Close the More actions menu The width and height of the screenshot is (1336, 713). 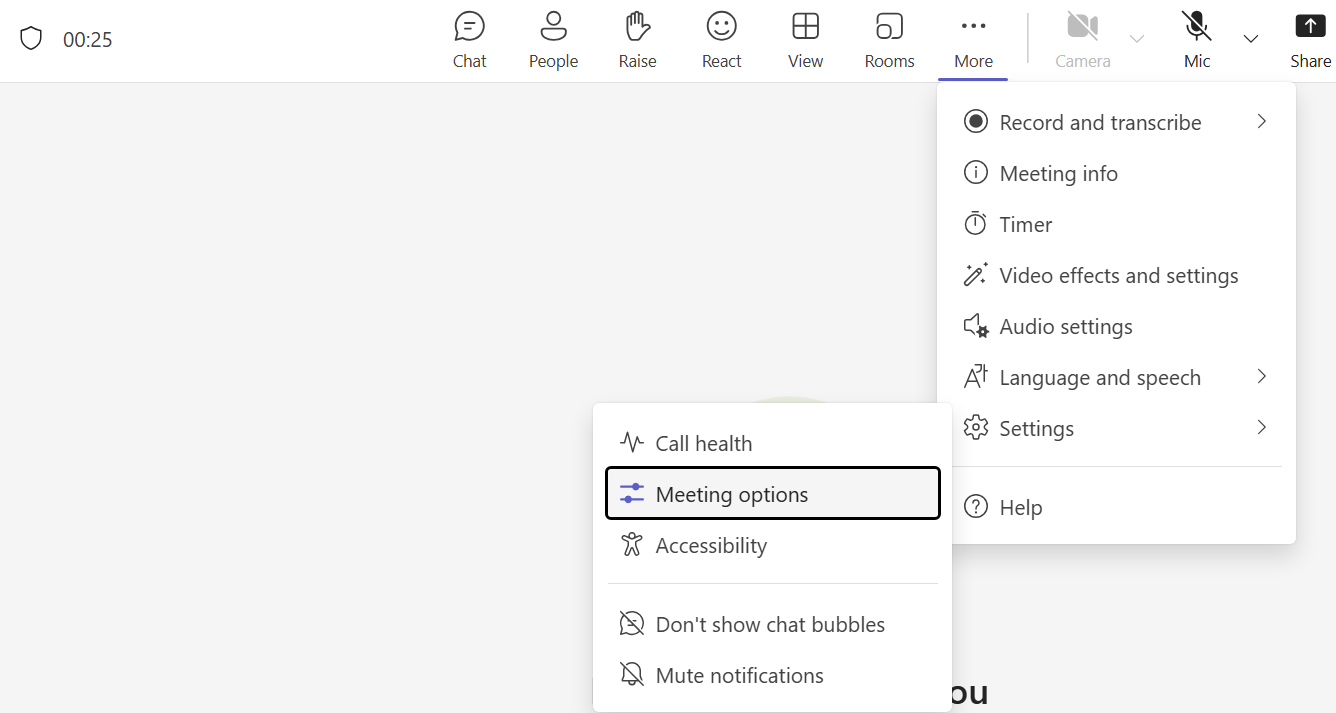click(973, 40)
